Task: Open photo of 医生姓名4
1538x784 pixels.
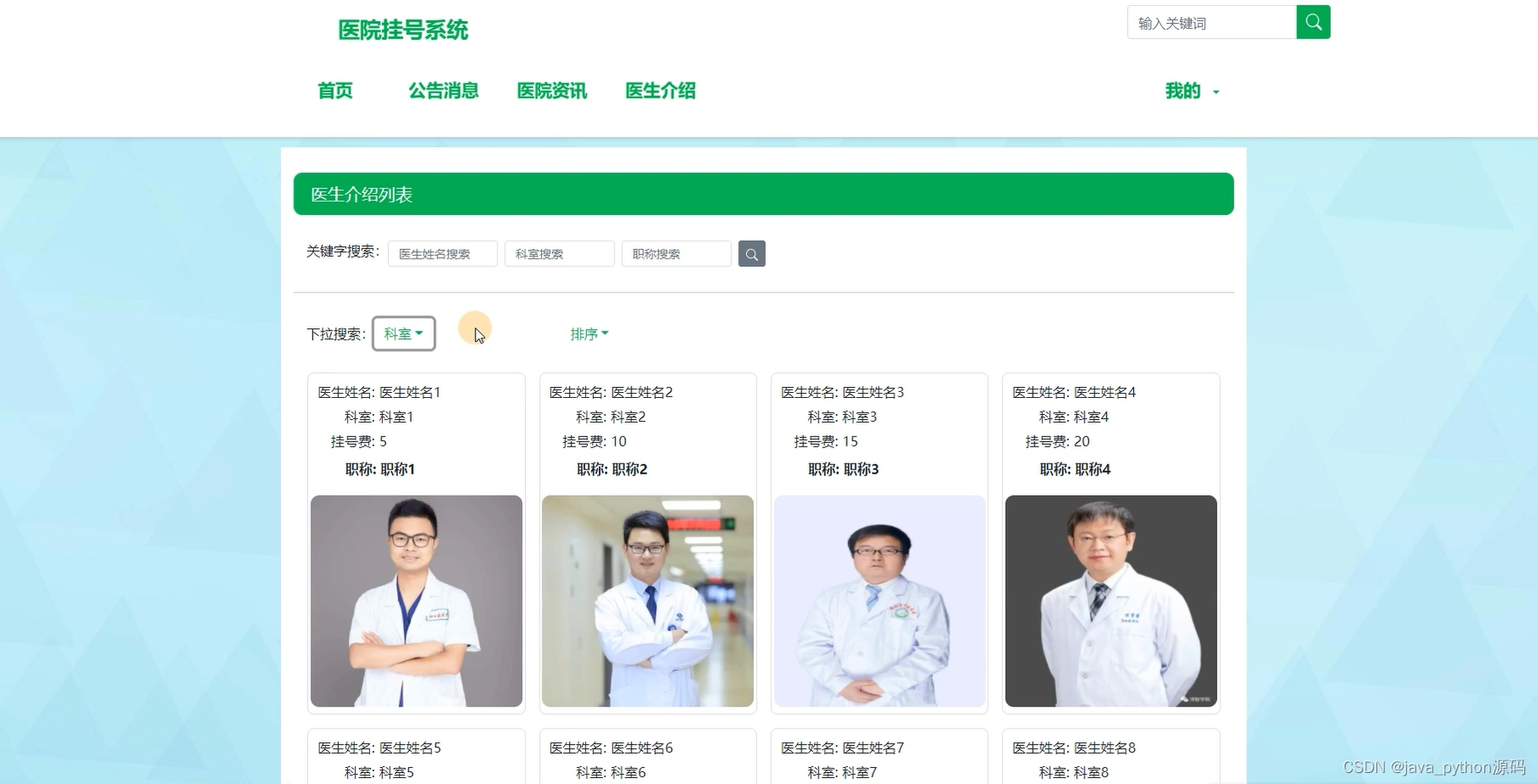Action: point(1111,601)
